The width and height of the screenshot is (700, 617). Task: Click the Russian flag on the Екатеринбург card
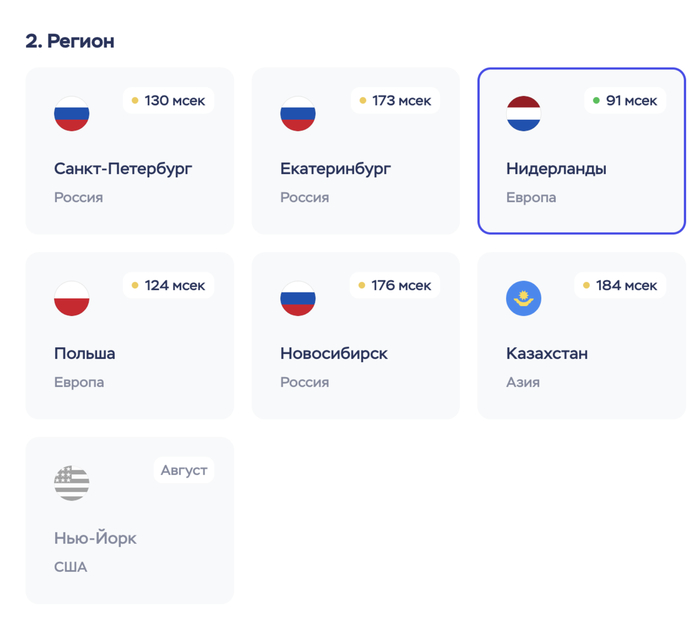click(298, 114)
